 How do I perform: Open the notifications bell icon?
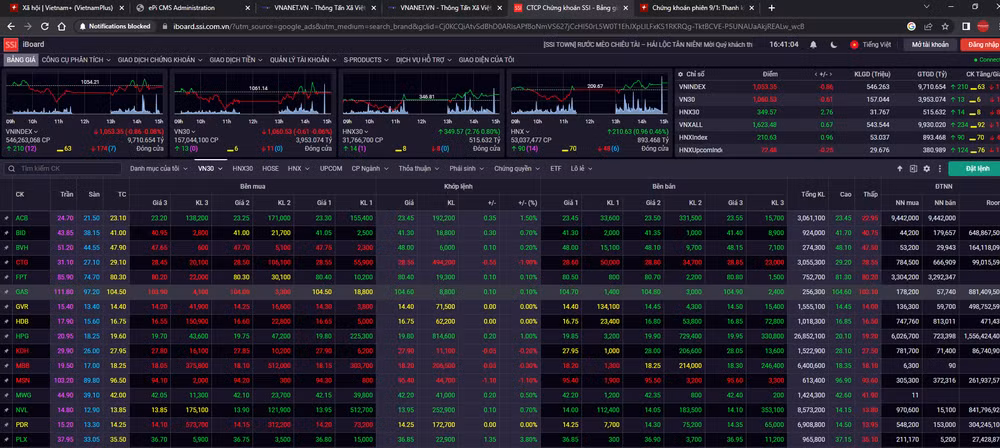click(x=813, y=45)
